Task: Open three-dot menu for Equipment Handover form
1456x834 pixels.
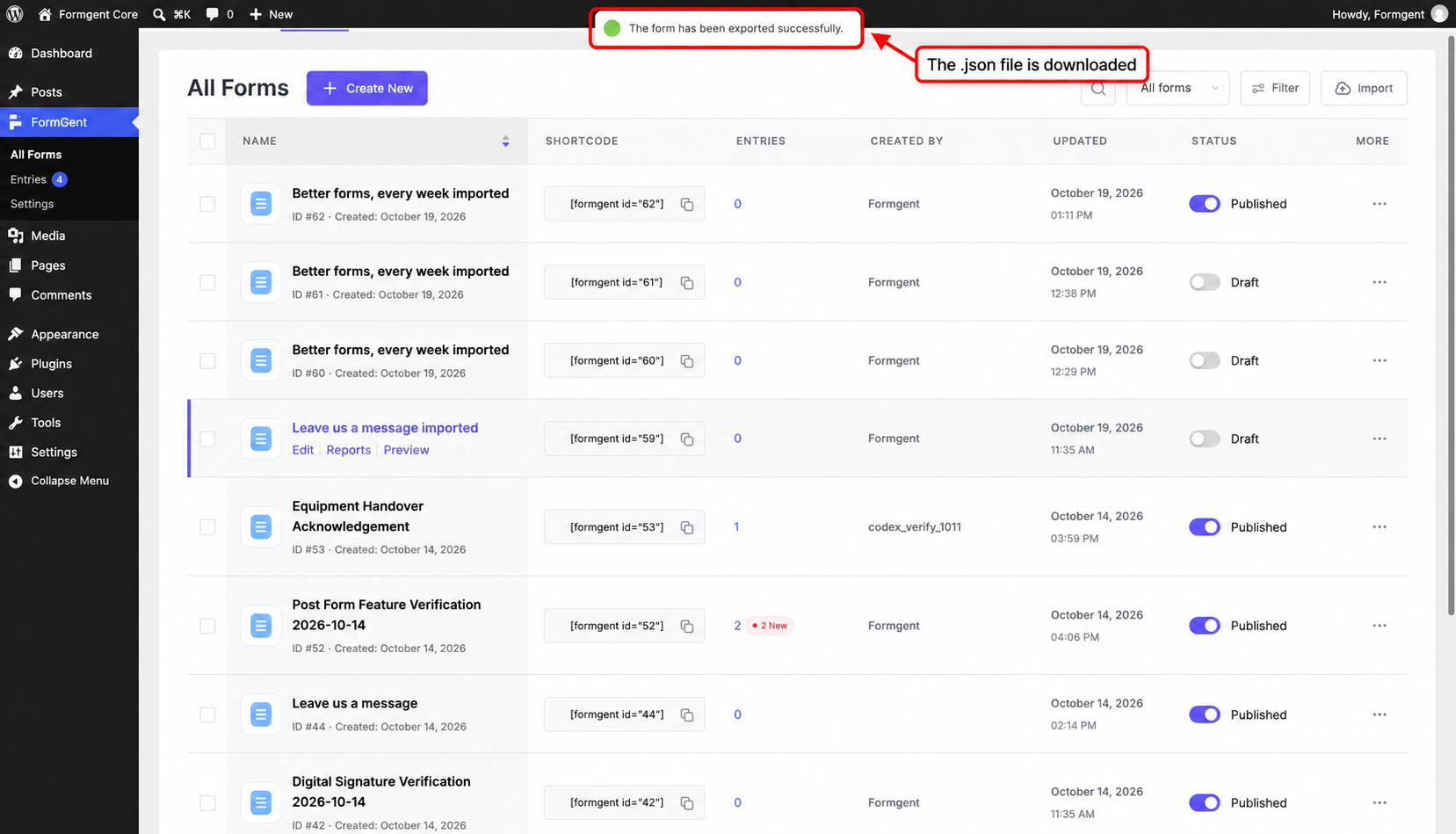Action: 1380,527
